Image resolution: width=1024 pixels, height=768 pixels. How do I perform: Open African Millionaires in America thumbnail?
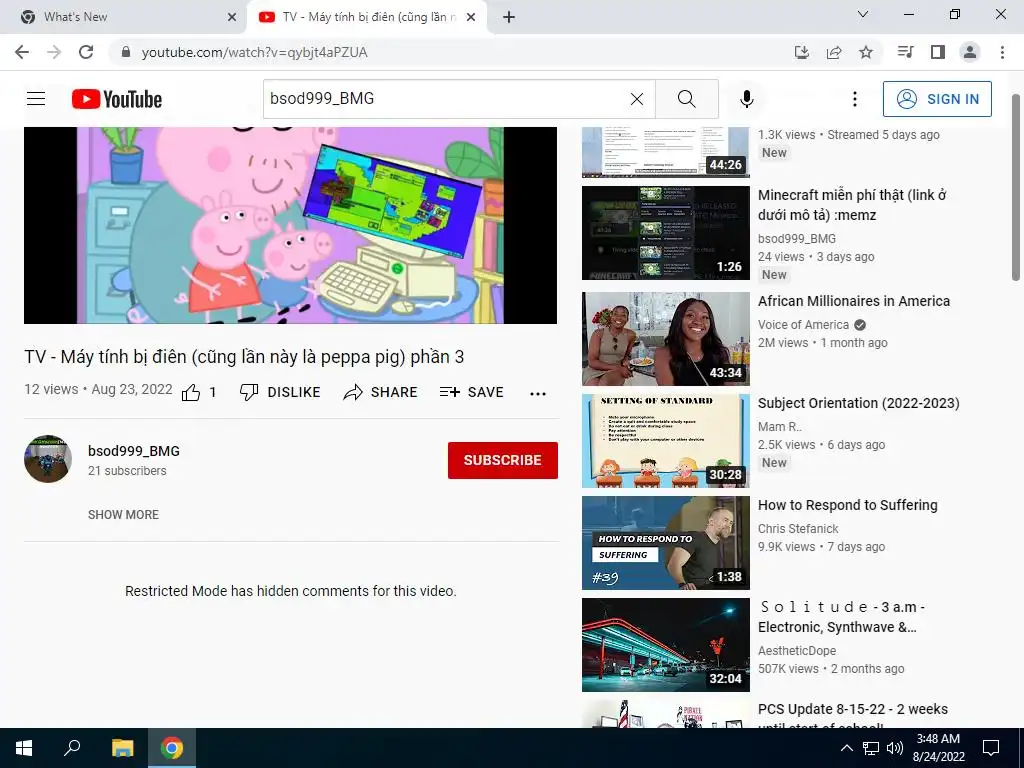click(665, 339)
